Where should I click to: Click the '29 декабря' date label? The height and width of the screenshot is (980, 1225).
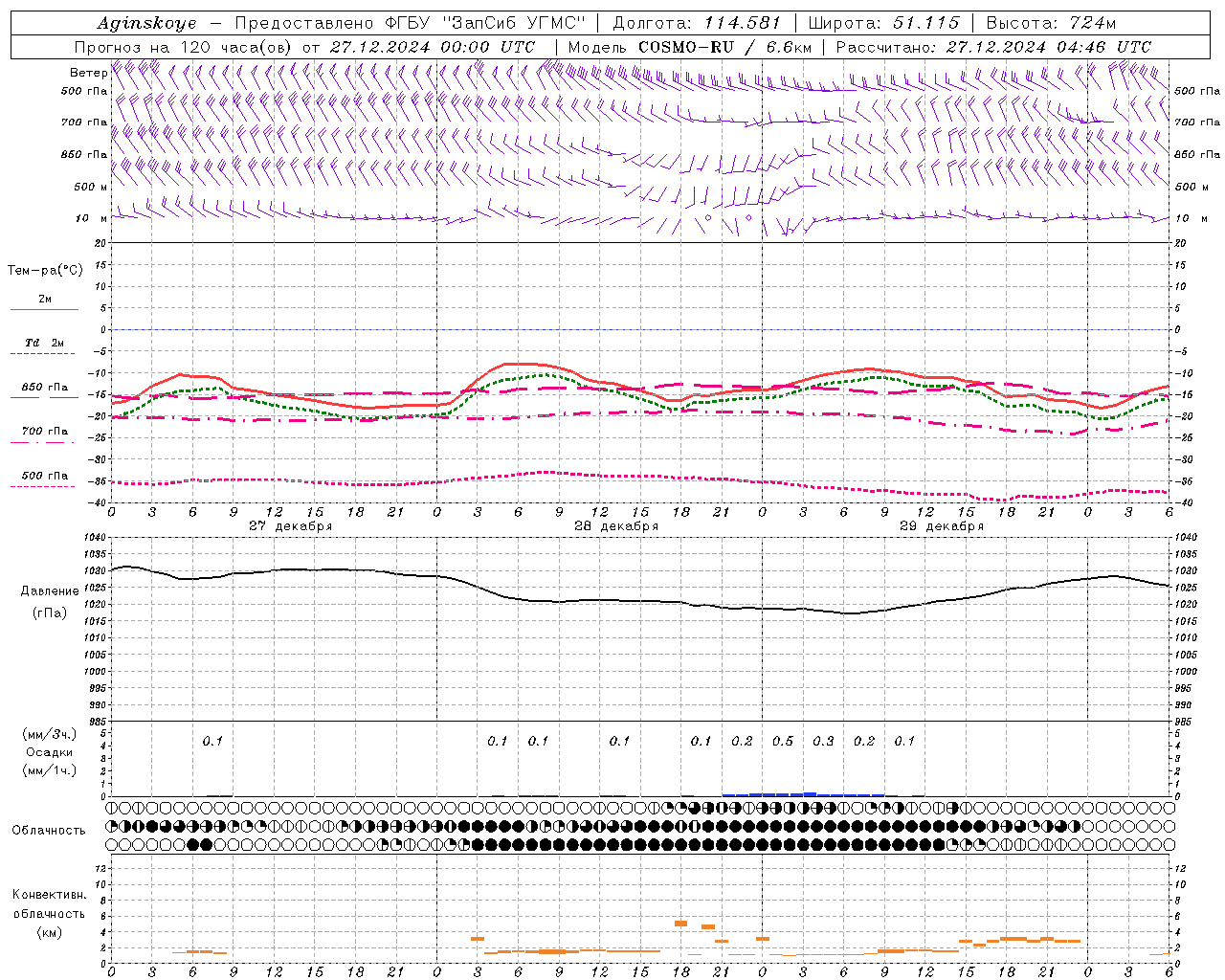pos(942,526)
